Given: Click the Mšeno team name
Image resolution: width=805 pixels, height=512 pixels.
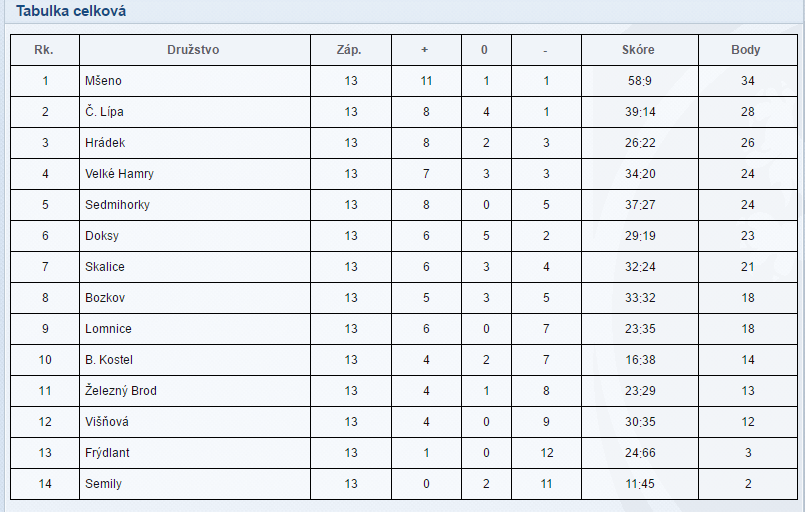Looking at the screenshot, I should [x=103, y=81].
